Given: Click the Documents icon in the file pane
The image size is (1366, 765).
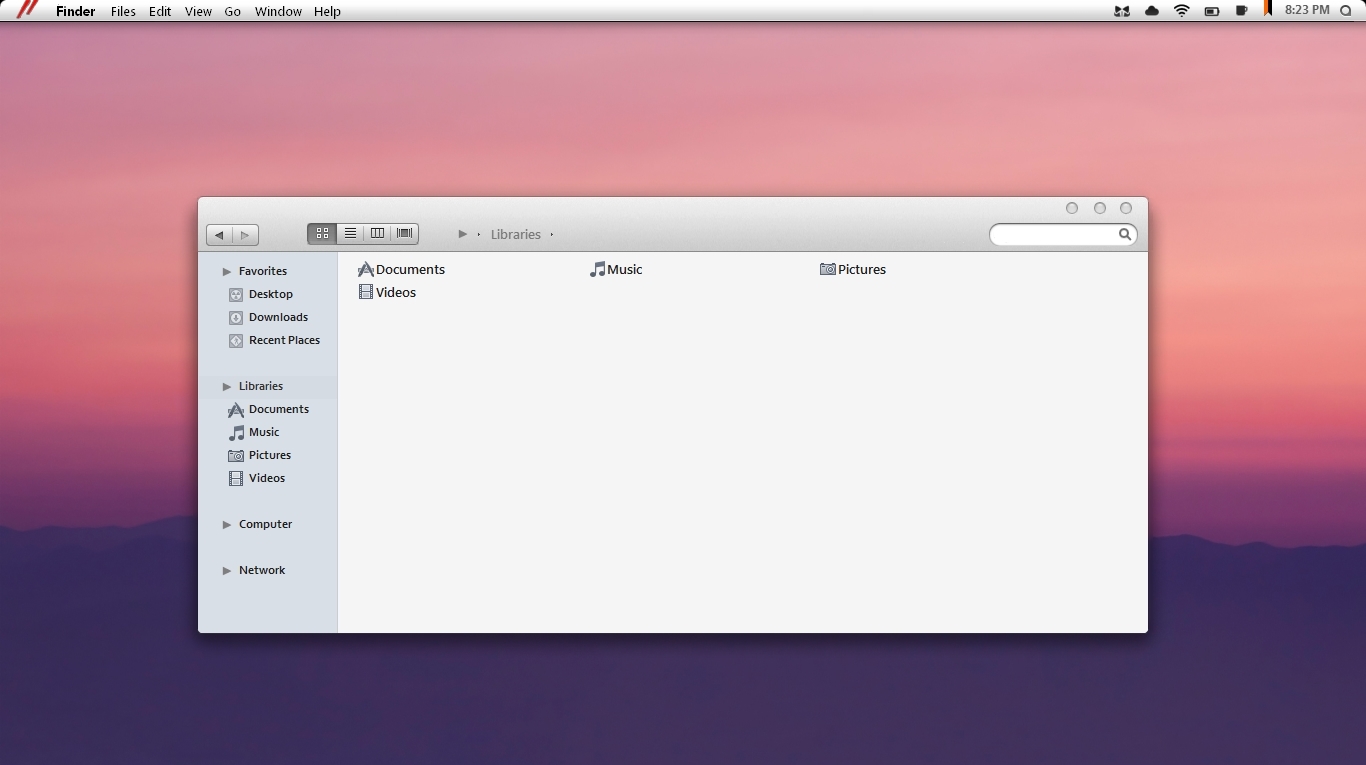Looking at the screenshot, I should (x=366, y=269).
